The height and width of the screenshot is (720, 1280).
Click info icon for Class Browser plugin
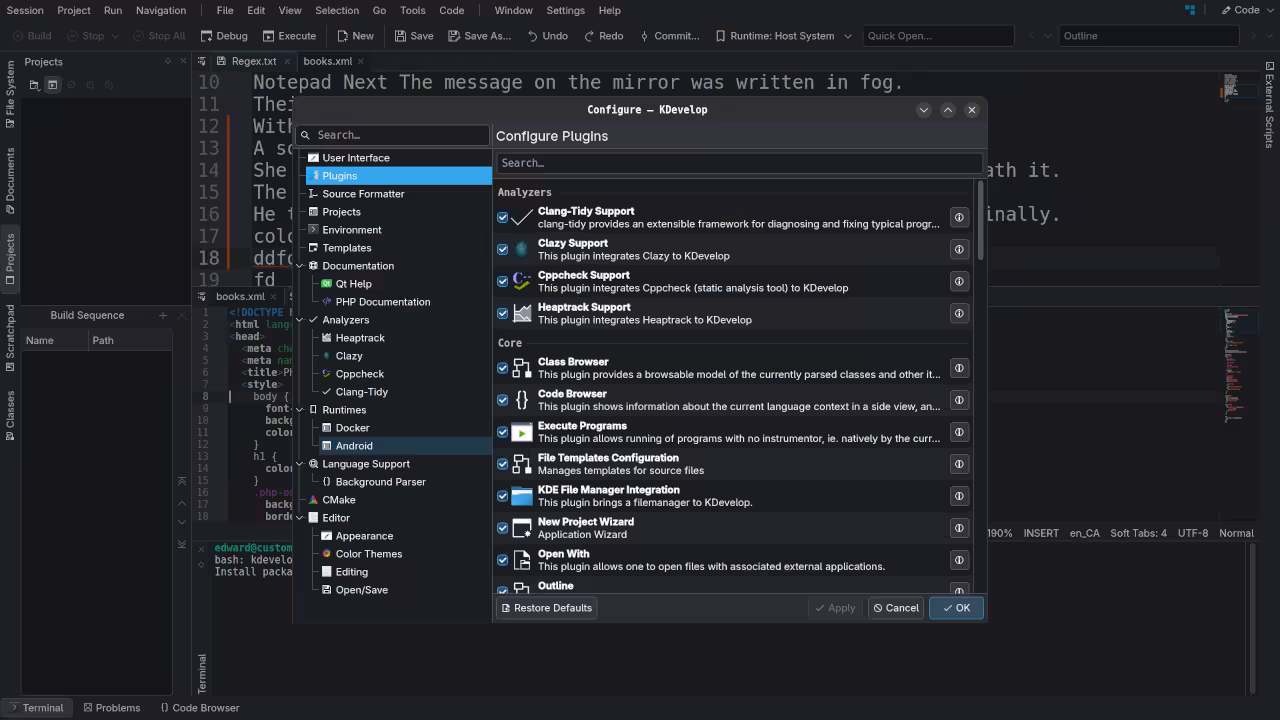(x=958, y=368)
